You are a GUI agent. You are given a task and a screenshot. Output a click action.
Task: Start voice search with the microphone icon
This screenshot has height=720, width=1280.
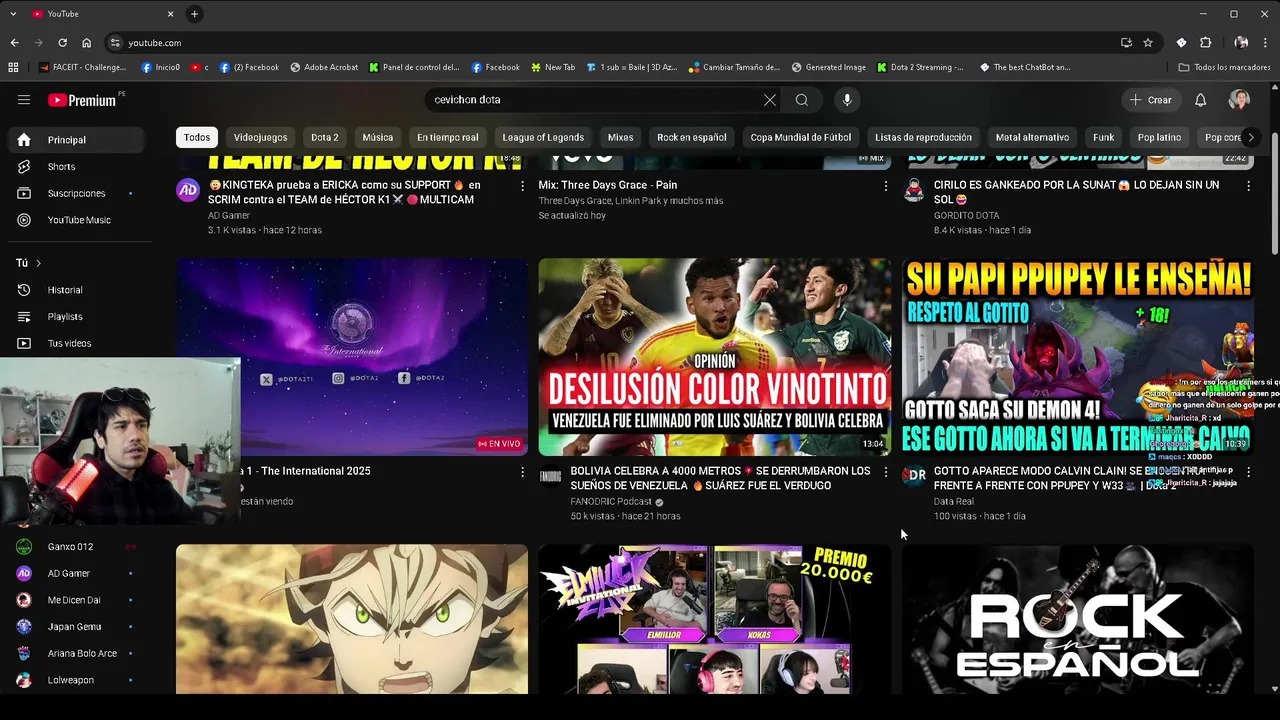(x=847, y=100)
